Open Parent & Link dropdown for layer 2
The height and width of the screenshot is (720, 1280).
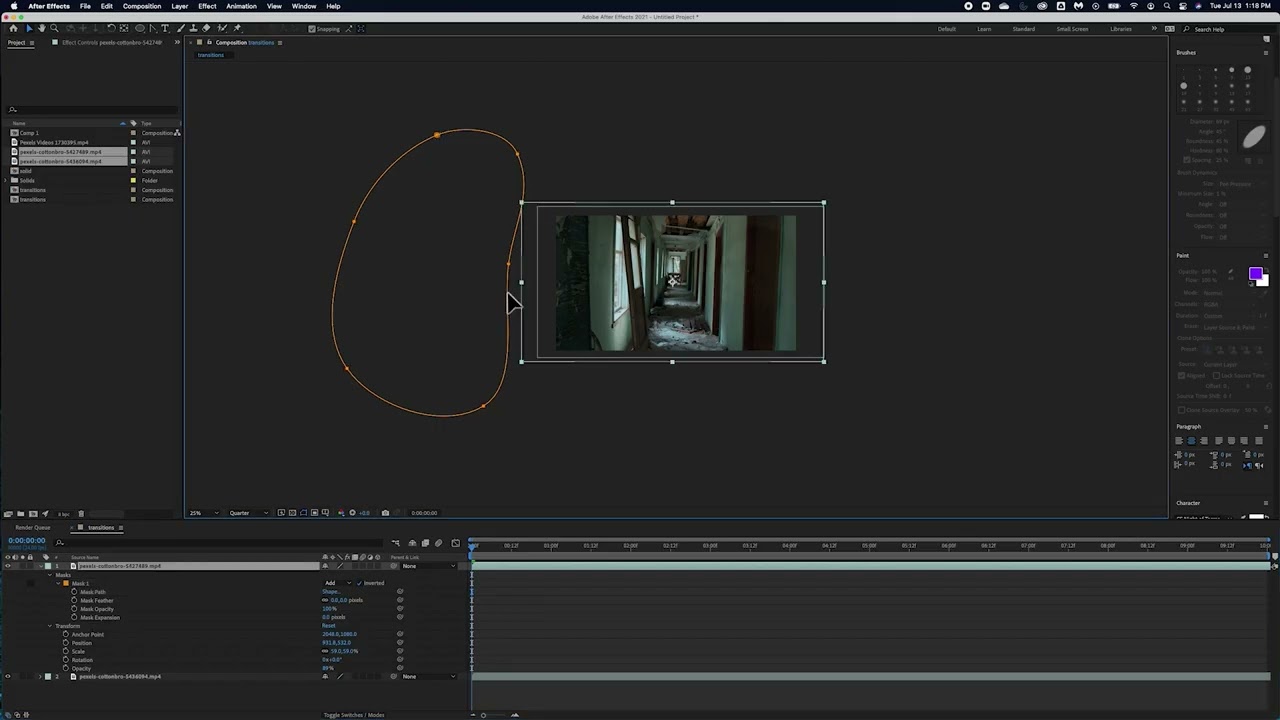[x=428, y=677]
